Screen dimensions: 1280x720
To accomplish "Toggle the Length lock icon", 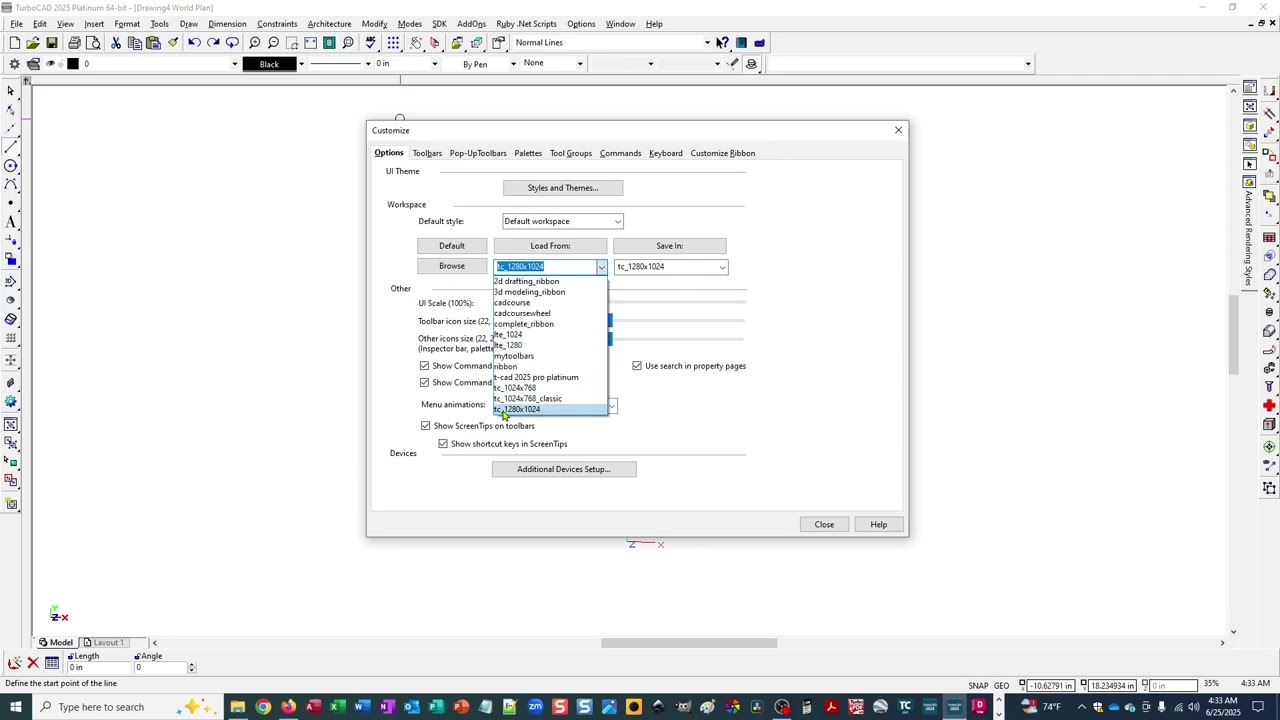I will [x=71, y=656].
